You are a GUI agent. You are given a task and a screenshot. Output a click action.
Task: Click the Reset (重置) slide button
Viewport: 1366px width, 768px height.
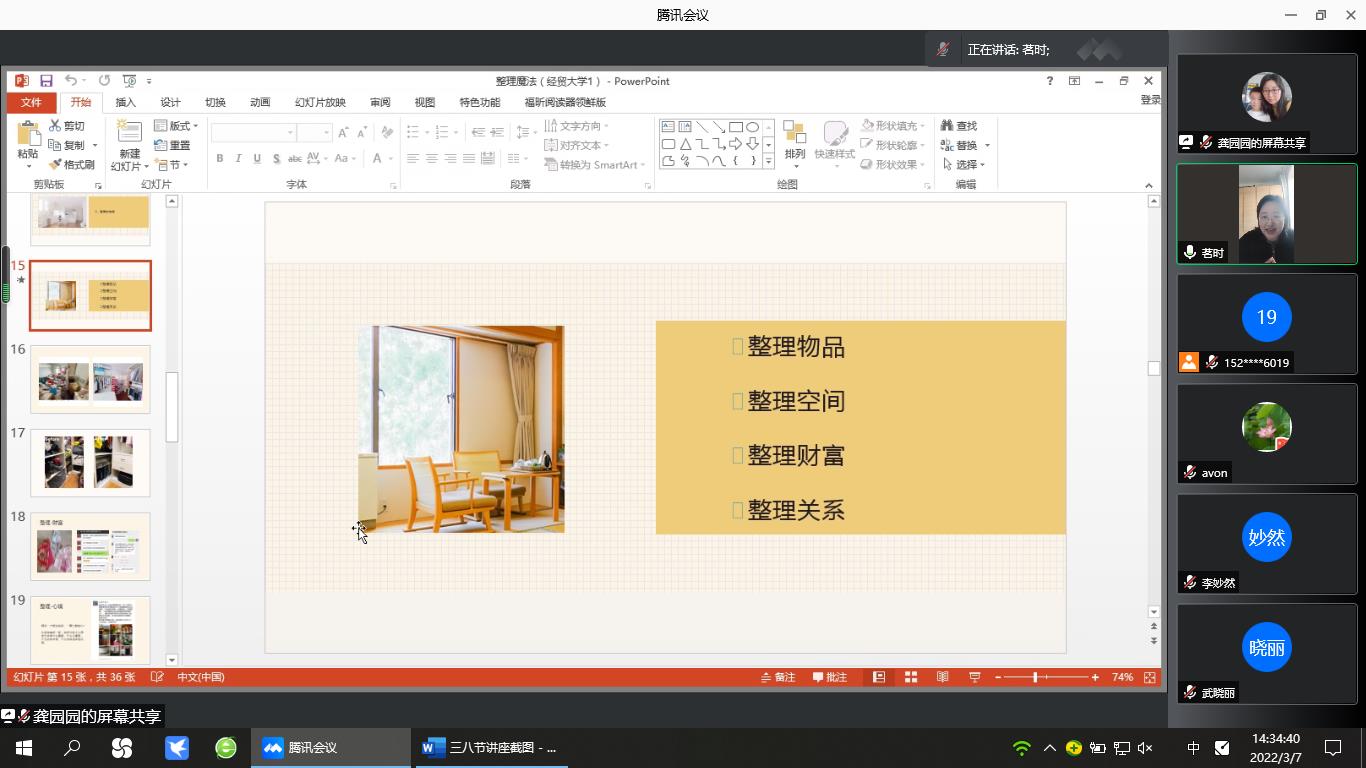(x=173, y=145)
